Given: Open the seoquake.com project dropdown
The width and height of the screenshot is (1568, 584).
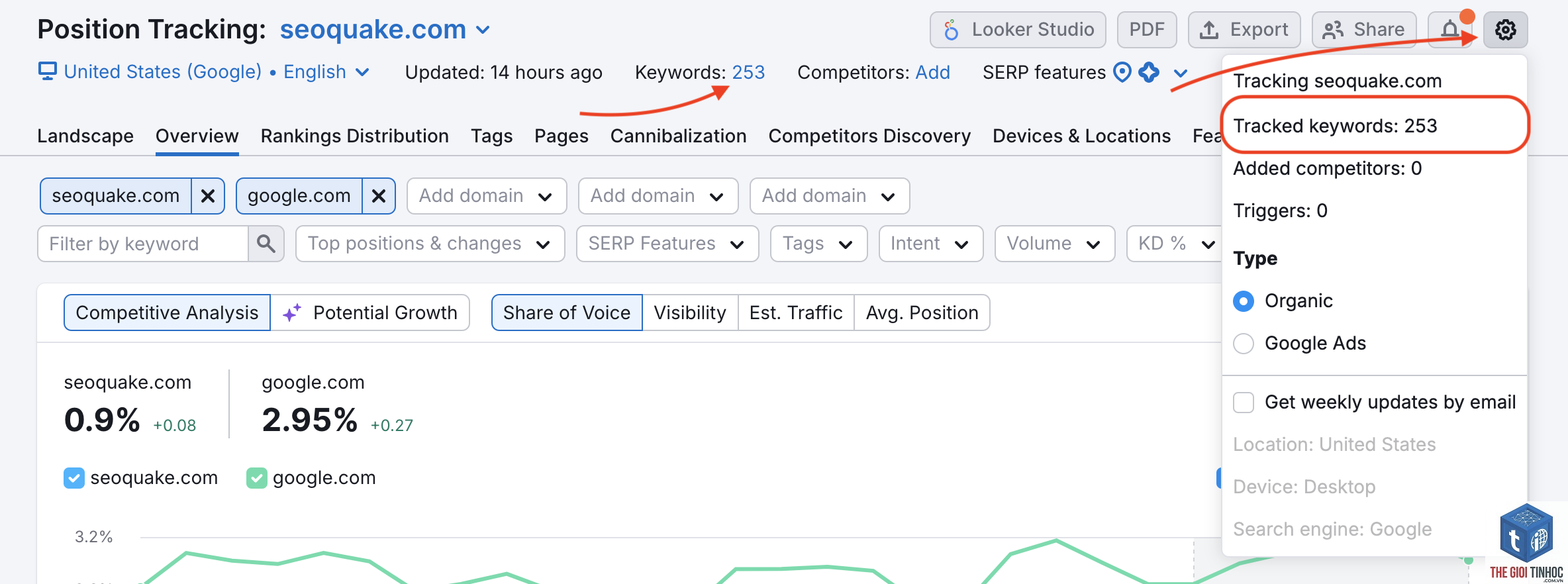Looking at the screenshot, I should [385, 30].
